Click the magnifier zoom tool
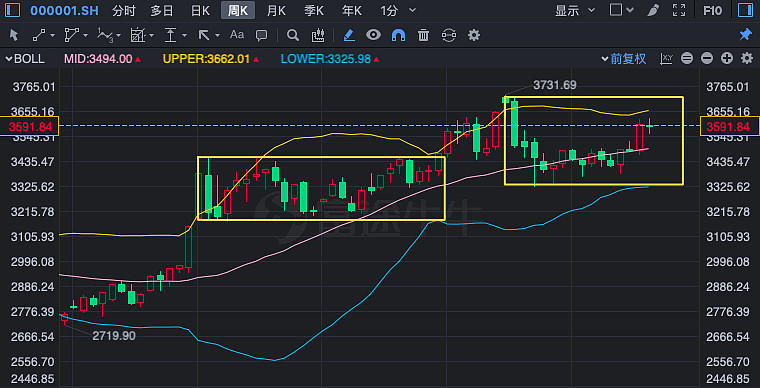Image resolution: width=760 pixels, height=388 pixels. coord(293,35)
